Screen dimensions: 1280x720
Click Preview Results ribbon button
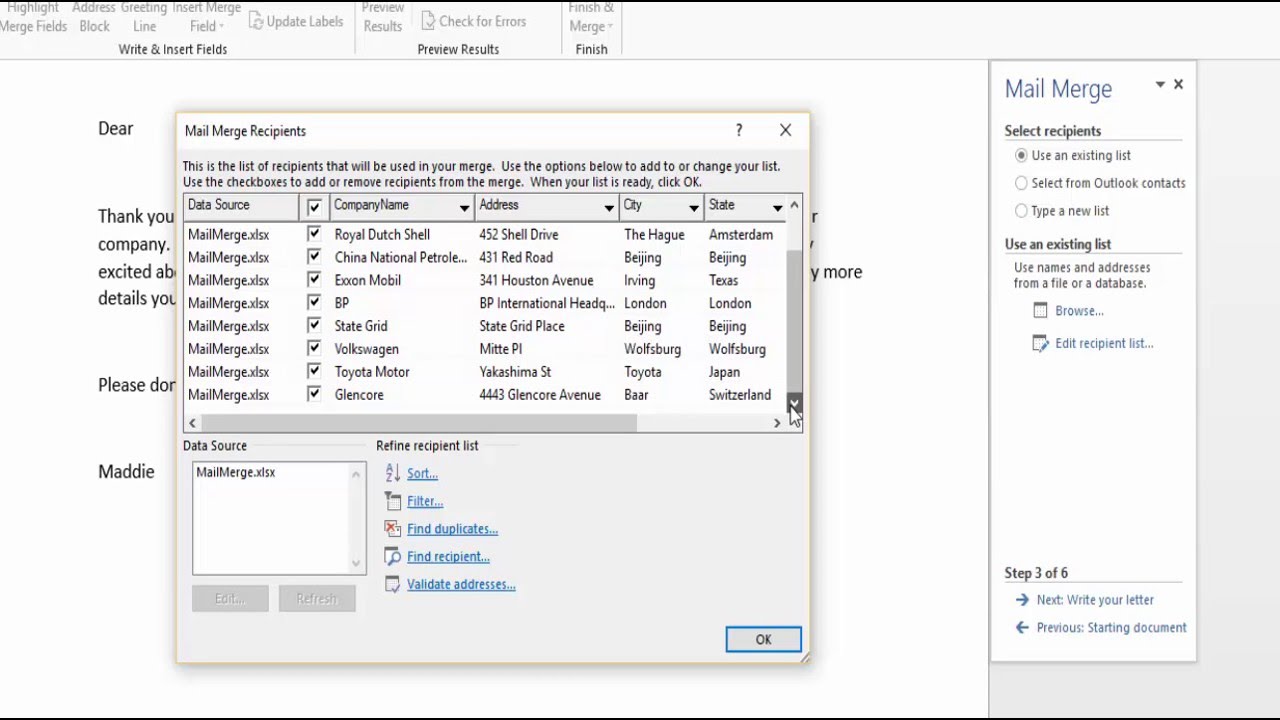pyautogui.click(x=383, y=17)
